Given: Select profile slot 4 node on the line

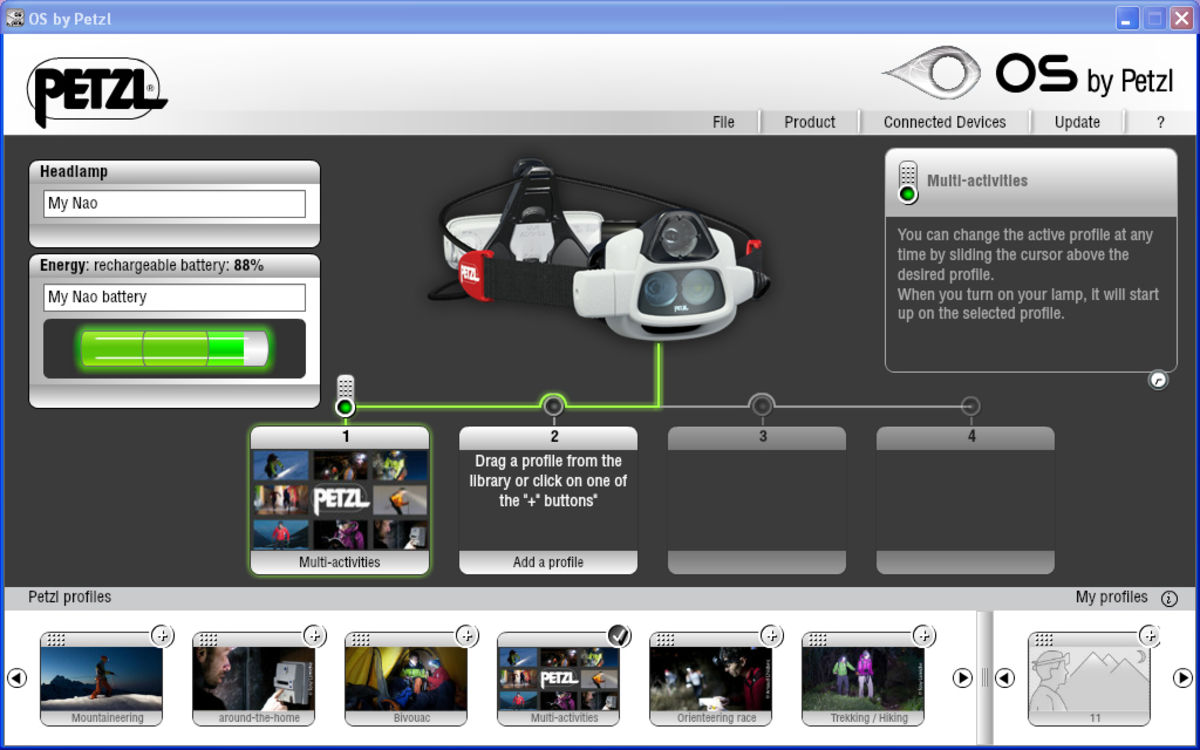Looking at the screenshot, I should [970, 406].
